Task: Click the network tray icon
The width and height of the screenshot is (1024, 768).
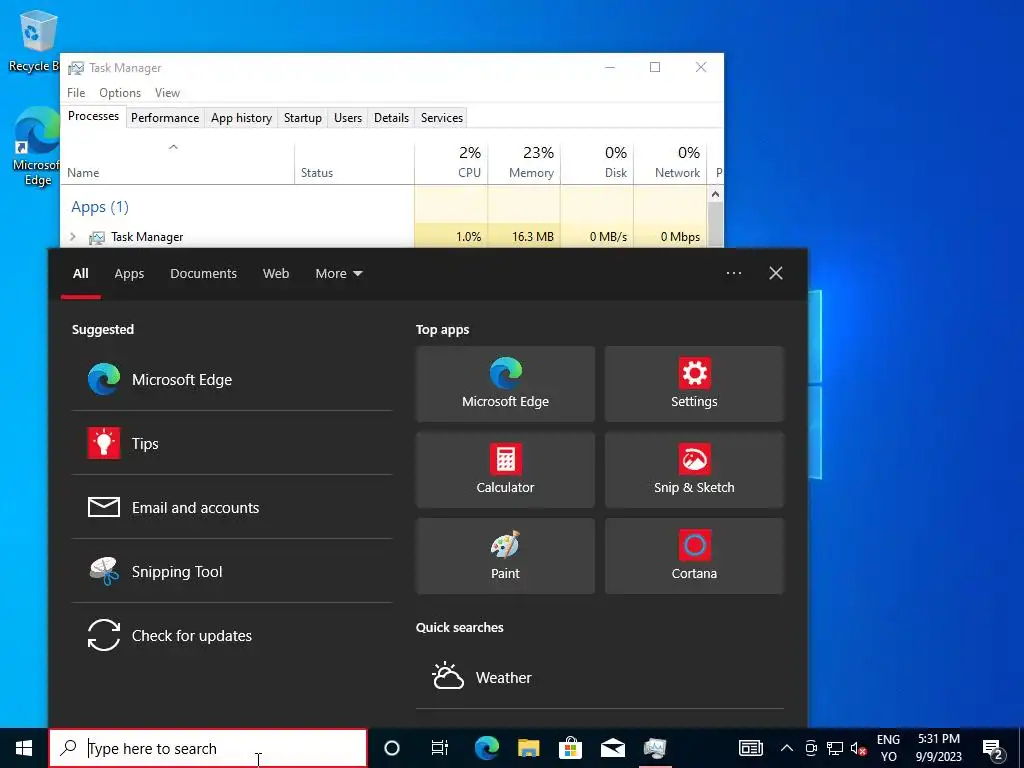Action: pyautogui.click(x=835, y=748)
